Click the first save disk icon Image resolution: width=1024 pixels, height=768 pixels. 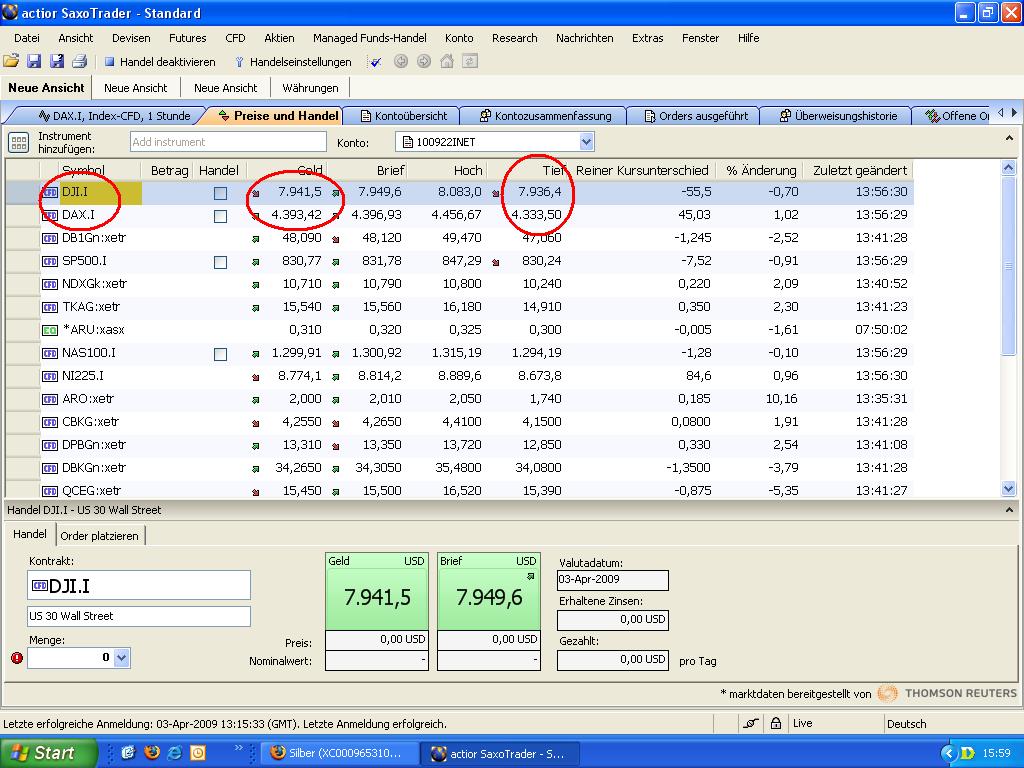(x=34, y=61)
